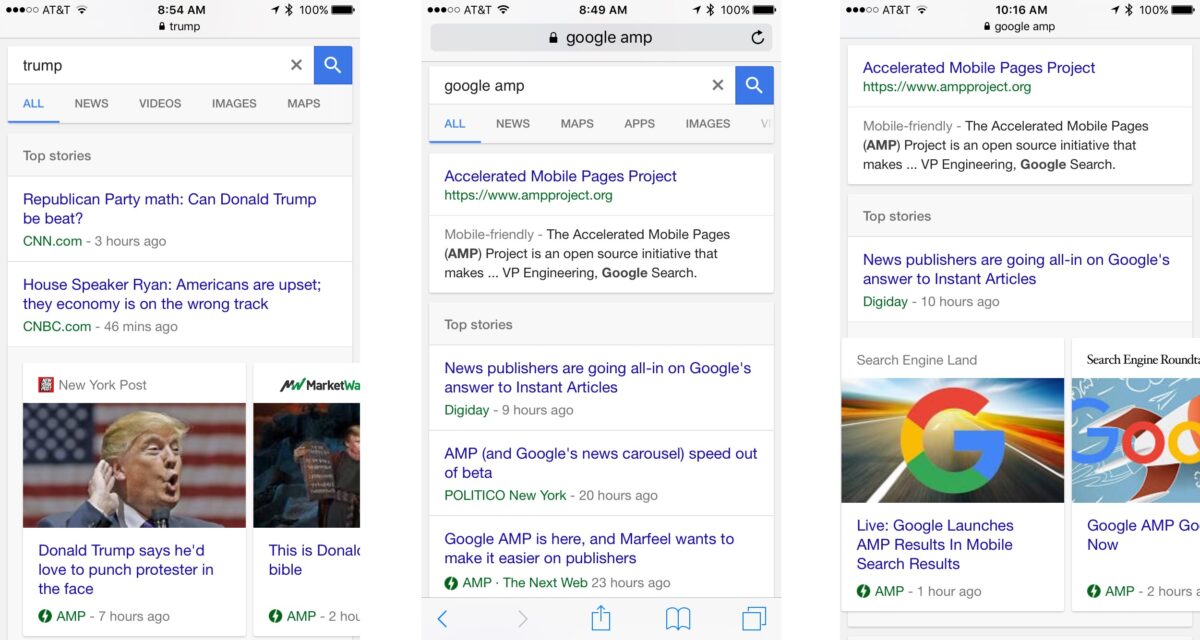Tap the AMP lightning badge under 'Donald Trump says he'd'
Image resolution: width=1200 pixels, height=640 pixels.
click(x=45, y=616)
